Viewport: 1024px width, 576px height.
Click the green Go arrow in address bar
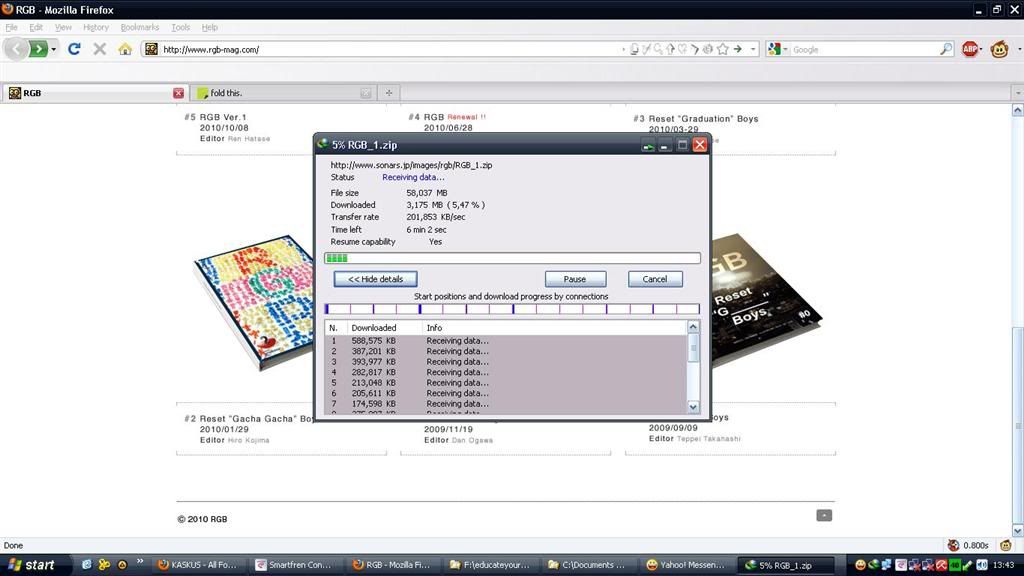tap(738, 49)
